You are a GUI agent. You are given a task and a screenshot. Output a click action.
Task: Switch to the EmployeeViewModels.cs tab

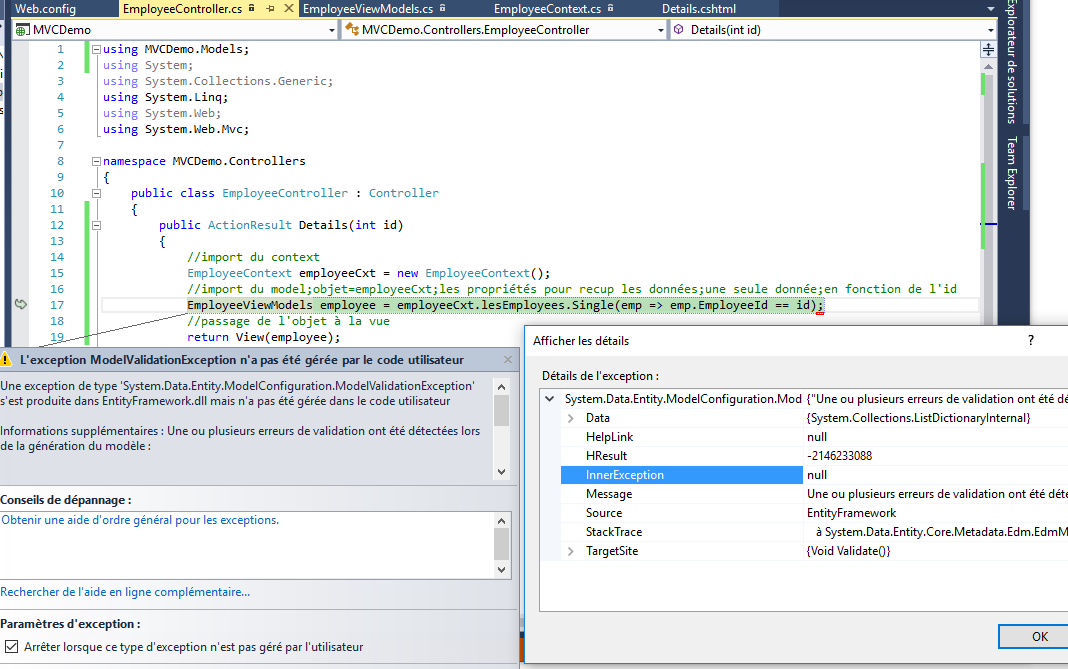[367, 9]
